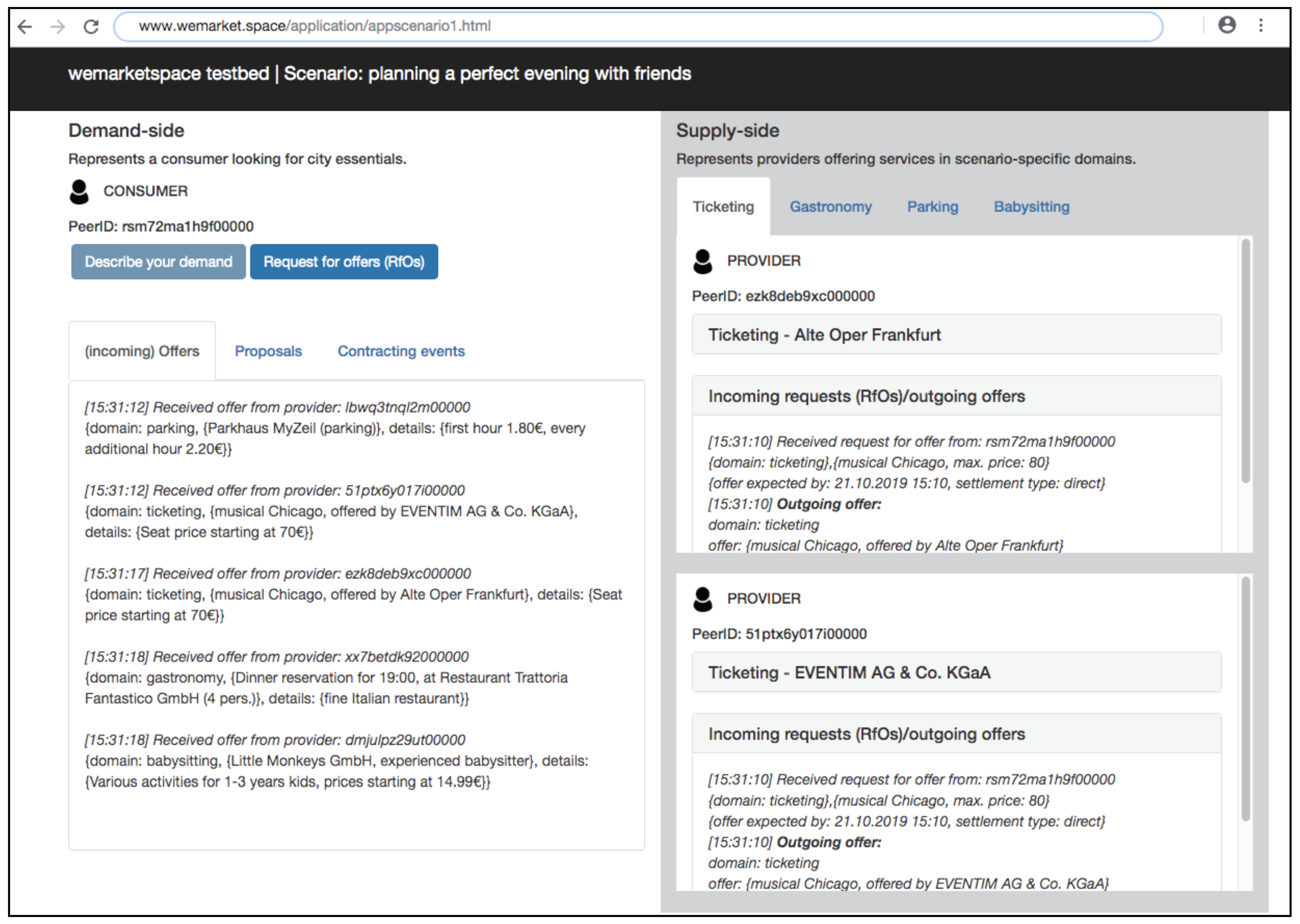Select the Babysitting tab

pyautogui.click(x=1031, y=207)
